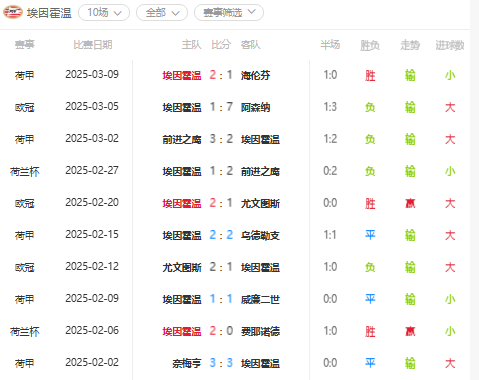This screenshot has width=479, height=380.
Task: Select the date 2025-03-02
Action: [x=92, y=138]
